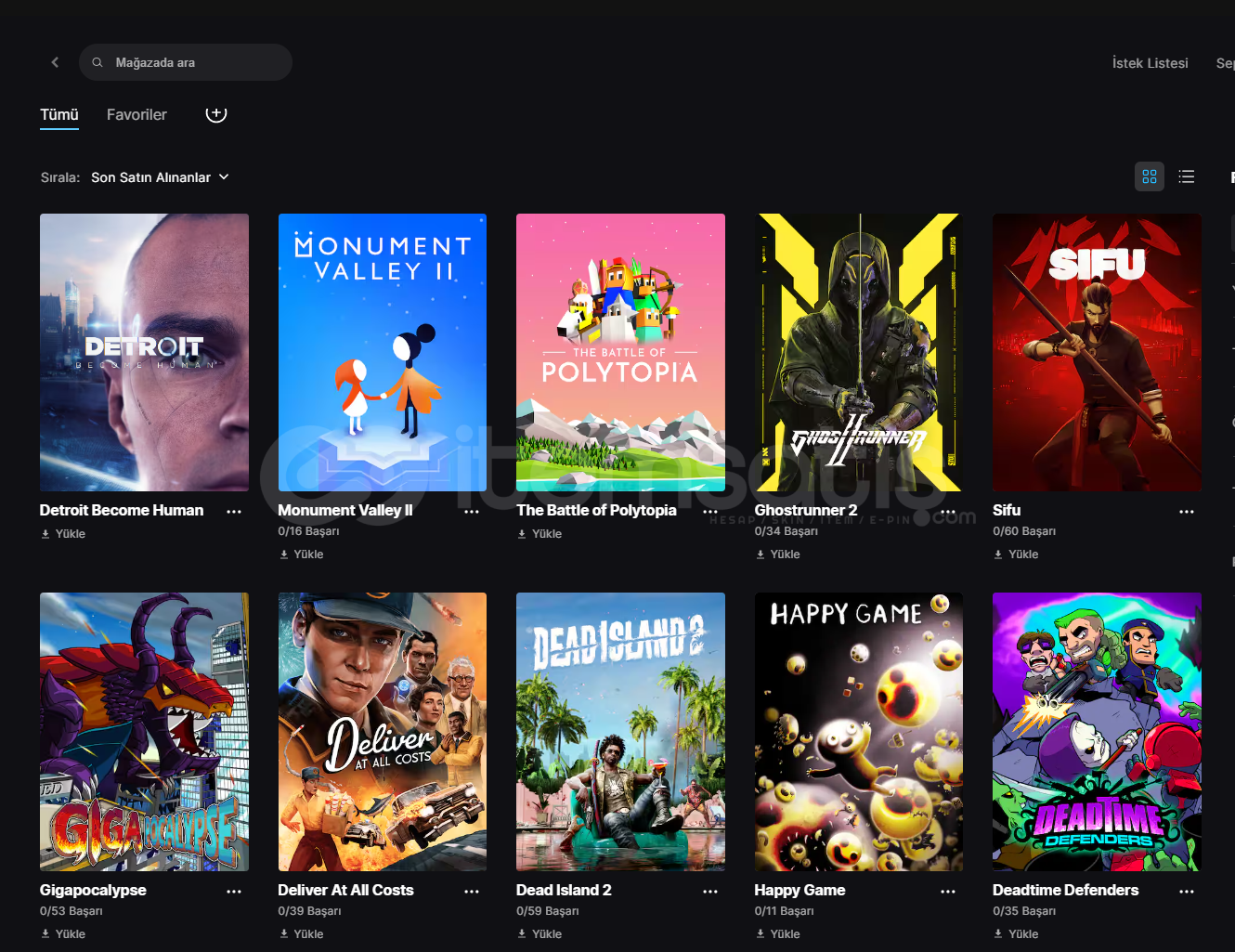Screen dimensions: 1235x952
Task: Click download icon under Monument Valley II
Action: (284, 554)
